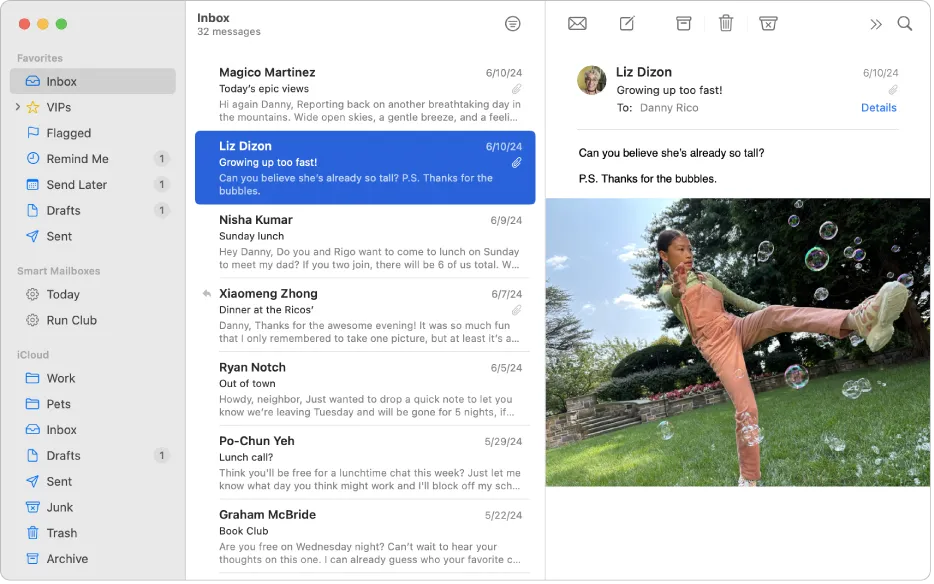Mark the selected message as junk

pos(768,23)
